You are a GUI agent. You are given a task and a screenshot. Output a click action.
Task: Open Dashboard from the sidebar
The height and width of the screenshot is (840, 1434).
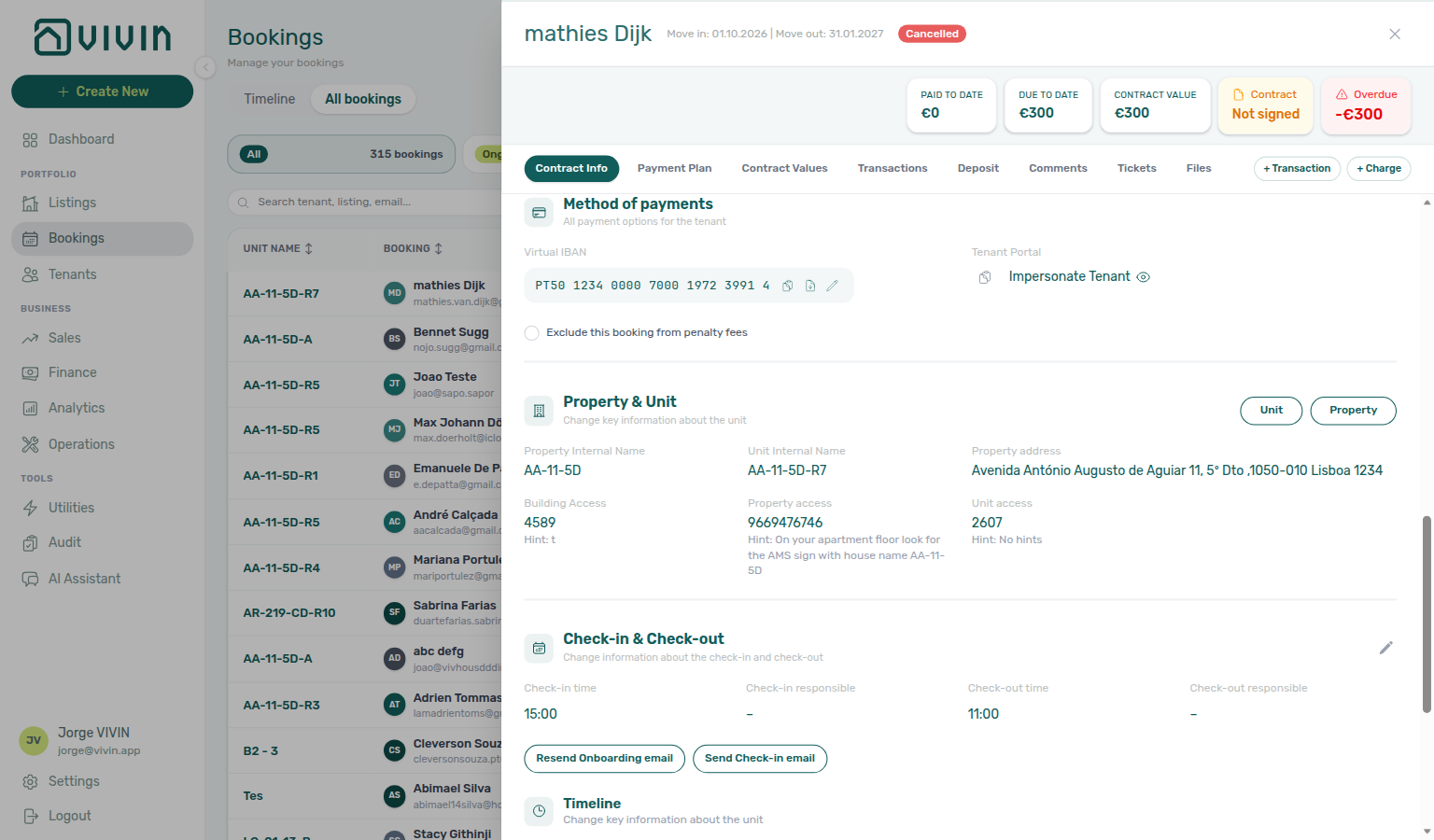[x=103, y=139]
